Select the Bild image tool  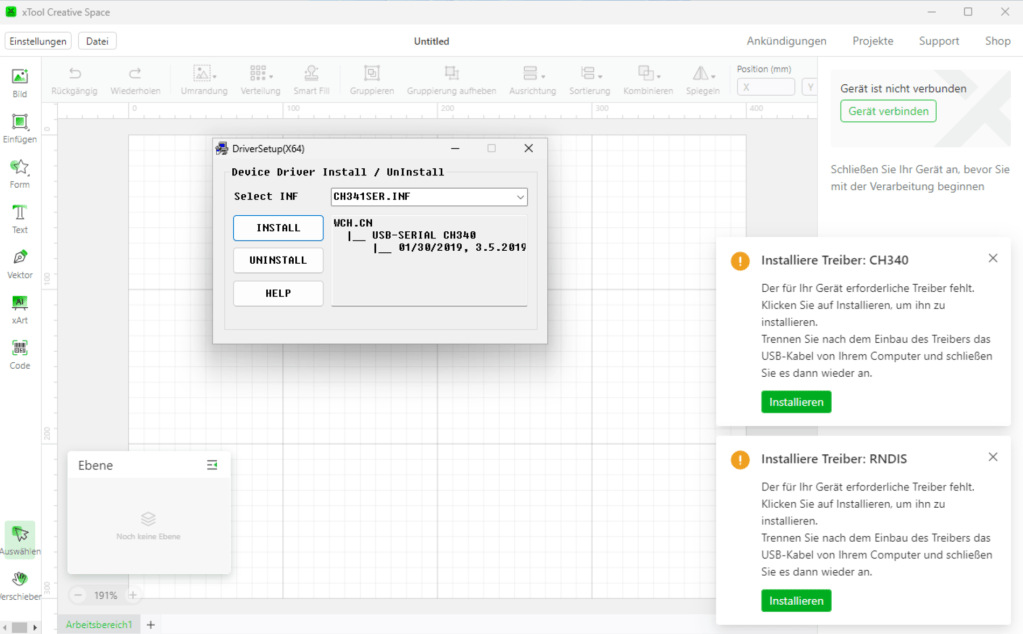coord(19,82)
